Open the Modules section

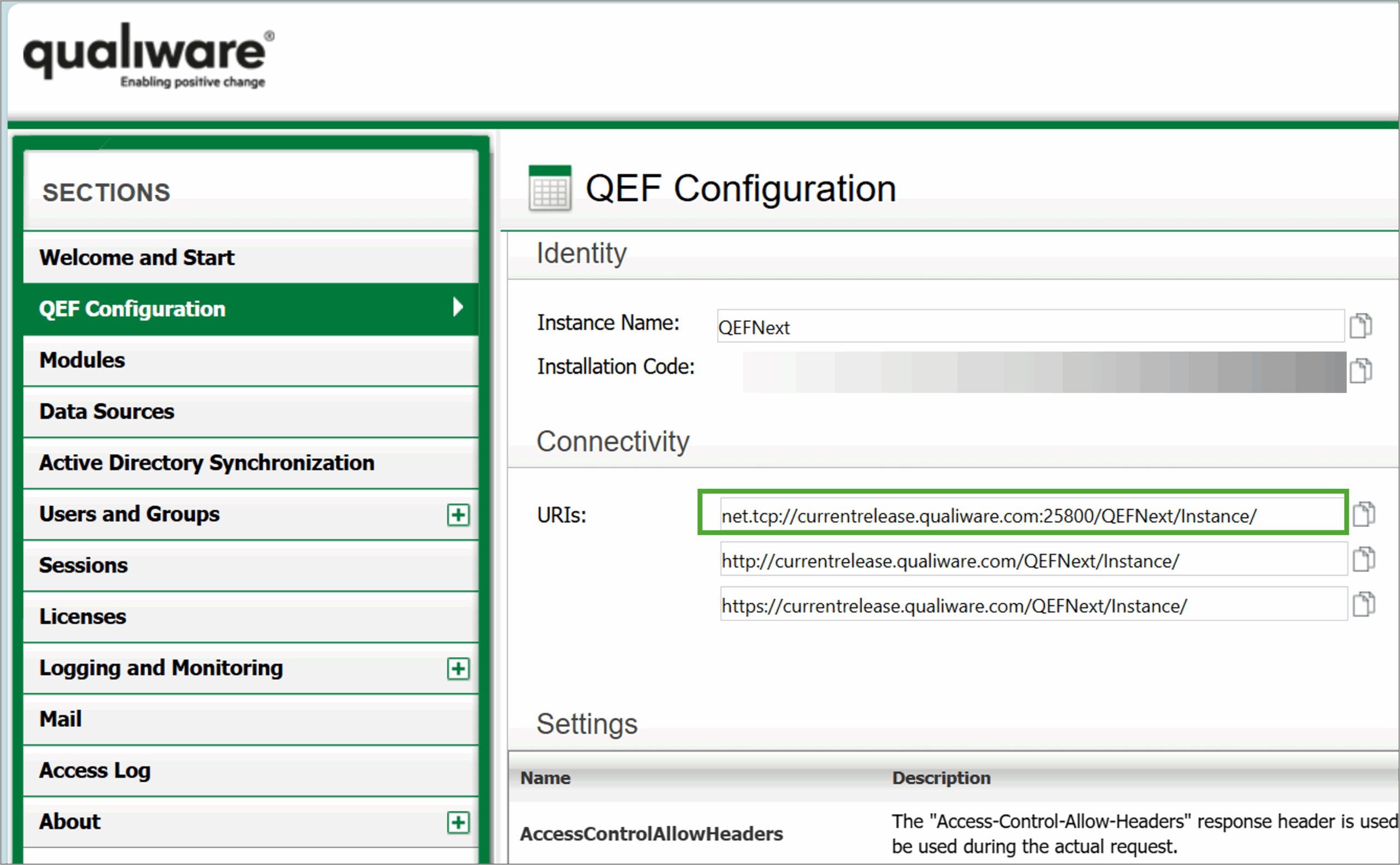[250, 360]
